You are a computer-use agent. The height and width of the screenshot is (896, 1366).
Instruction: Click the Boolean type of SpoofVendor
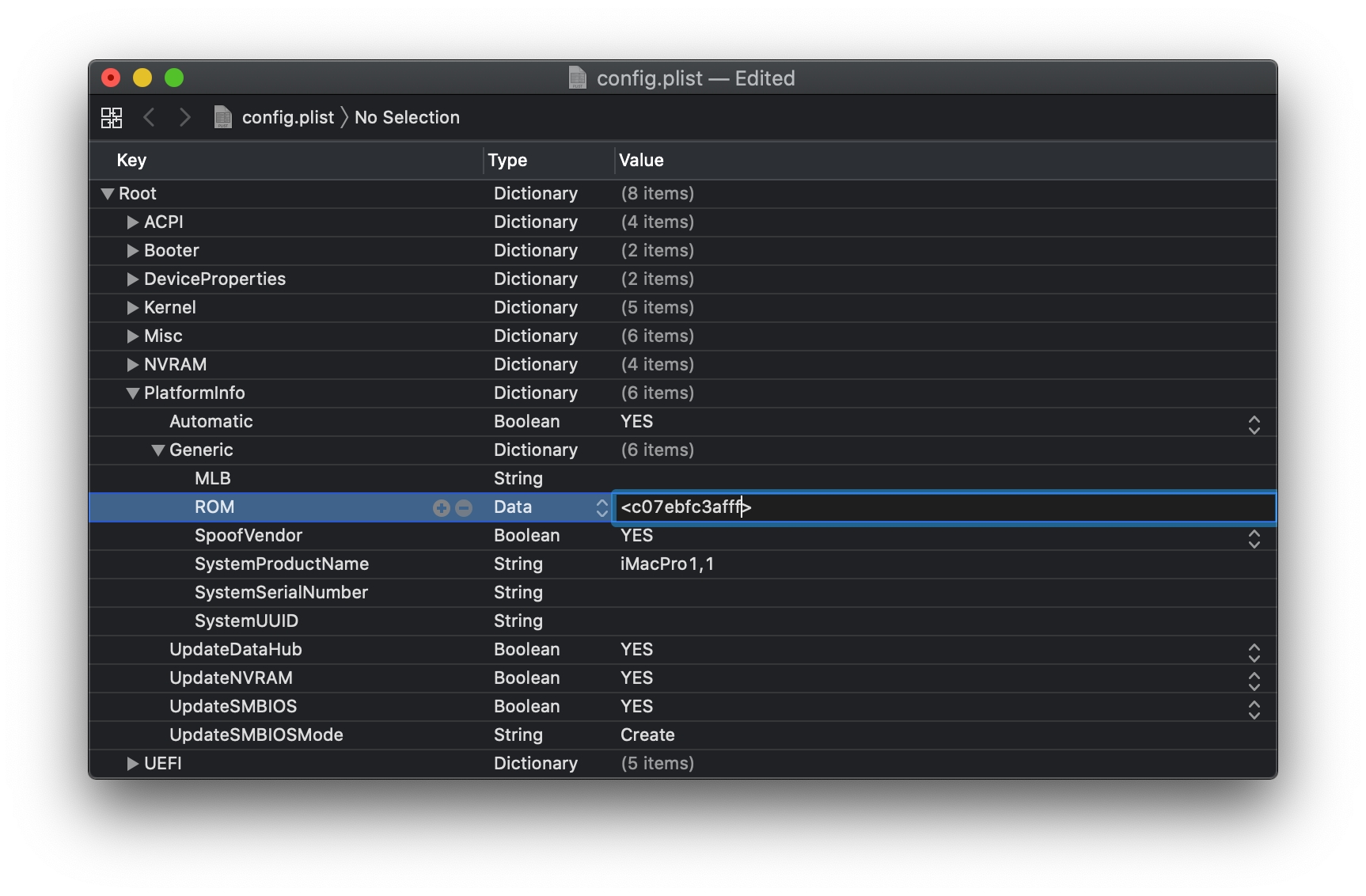527,535
